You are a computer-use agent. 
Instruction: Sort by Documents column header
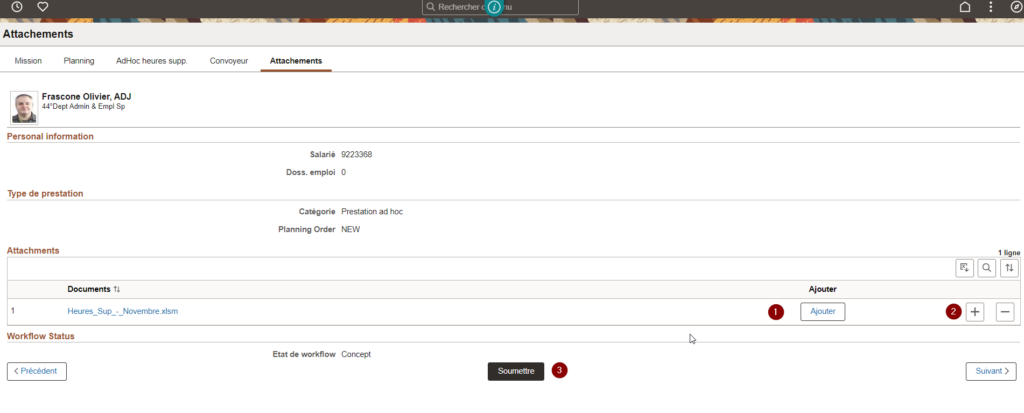point(94,289)
